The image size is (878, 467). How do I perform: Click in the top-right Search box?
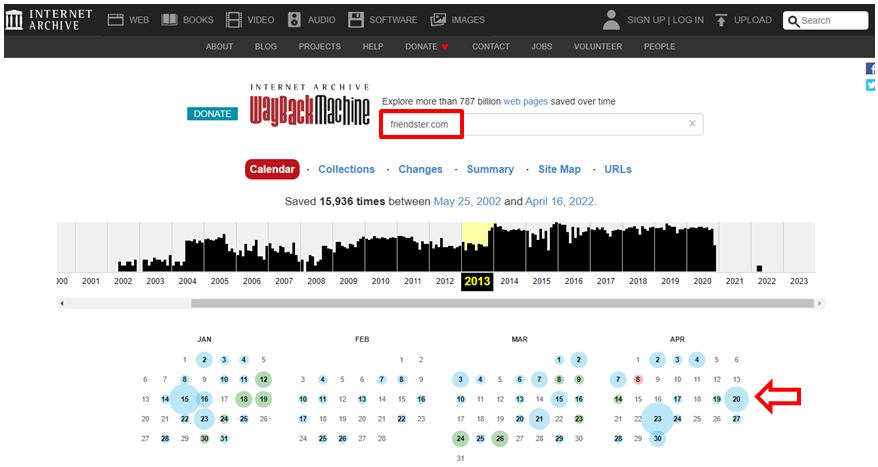coord(825,21)
